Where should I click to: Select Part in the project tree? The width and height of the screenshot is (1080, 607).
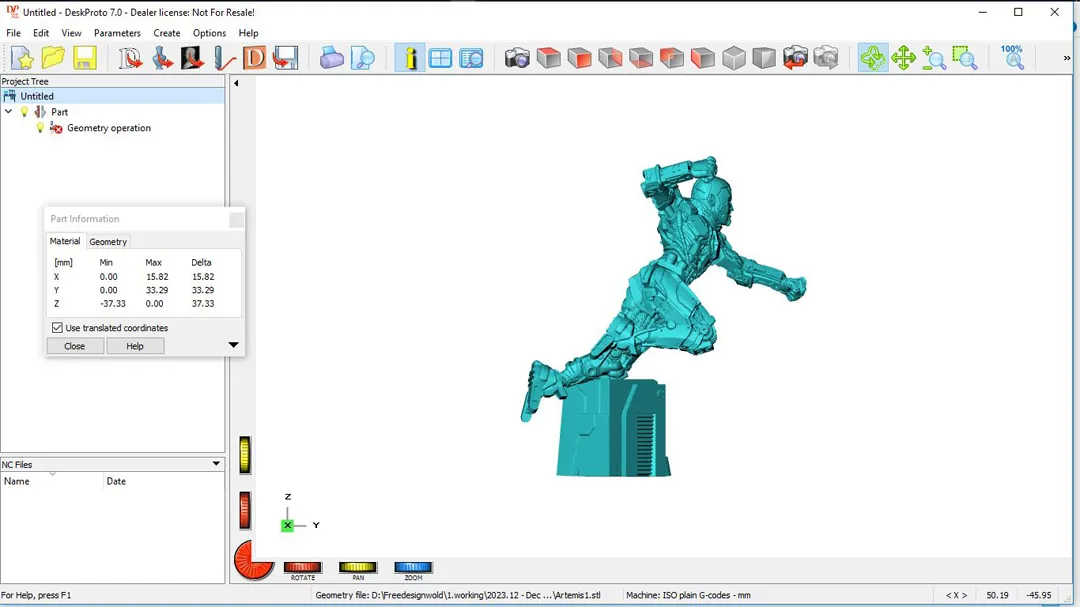59,112
